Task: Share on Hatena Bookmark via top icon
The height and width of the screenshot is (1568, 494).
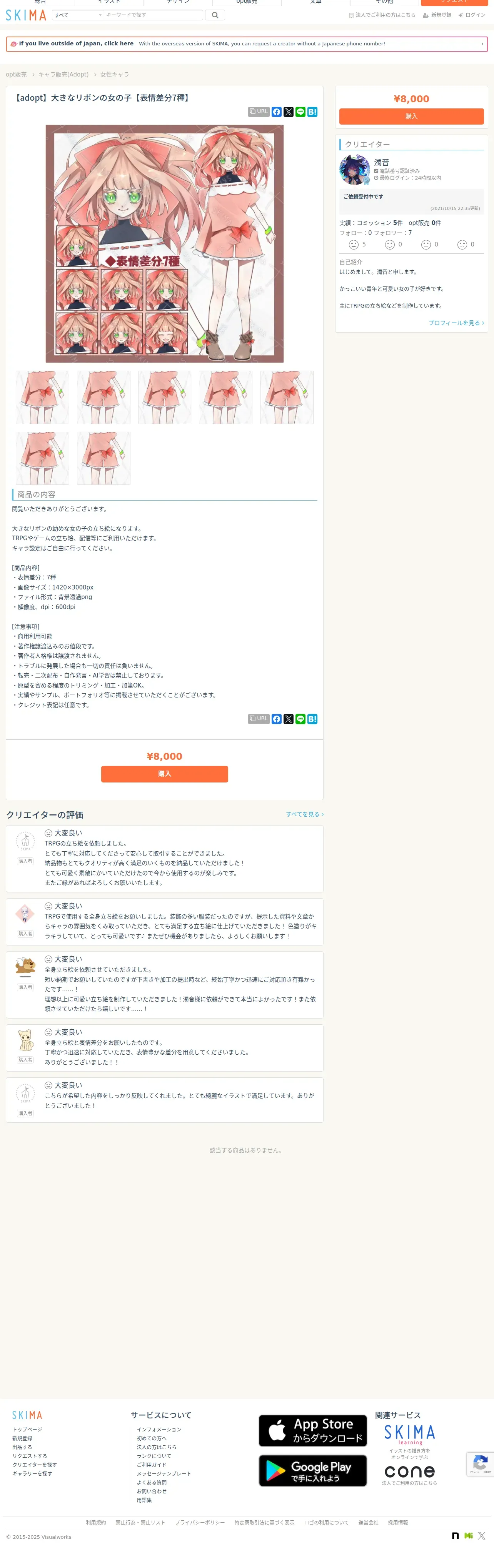Action: click(312, 112)
